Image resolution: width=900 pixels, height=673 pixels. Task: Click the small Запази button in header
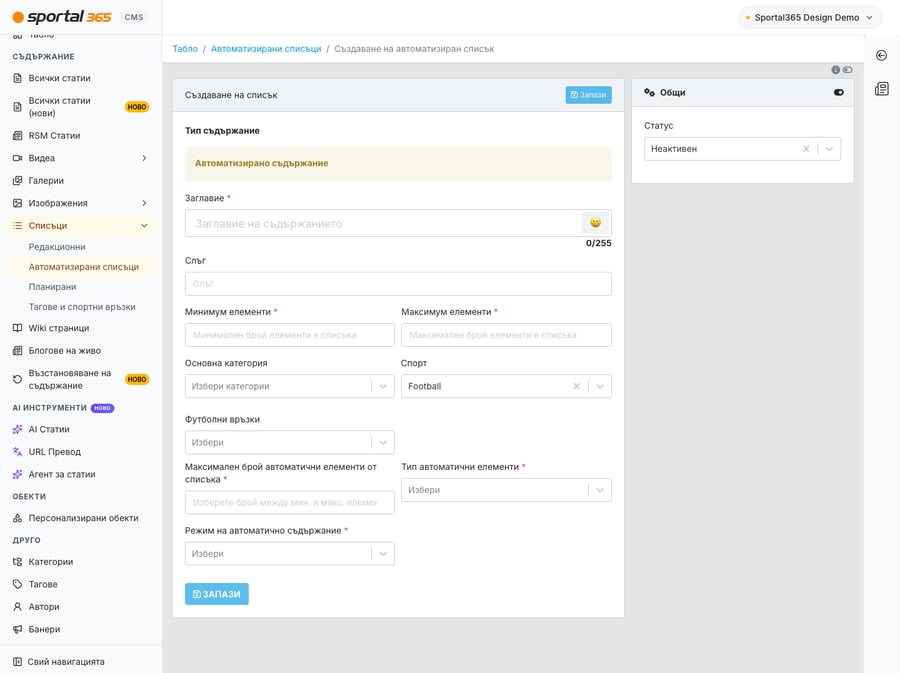pyautogui.click(x=588, y=95)
